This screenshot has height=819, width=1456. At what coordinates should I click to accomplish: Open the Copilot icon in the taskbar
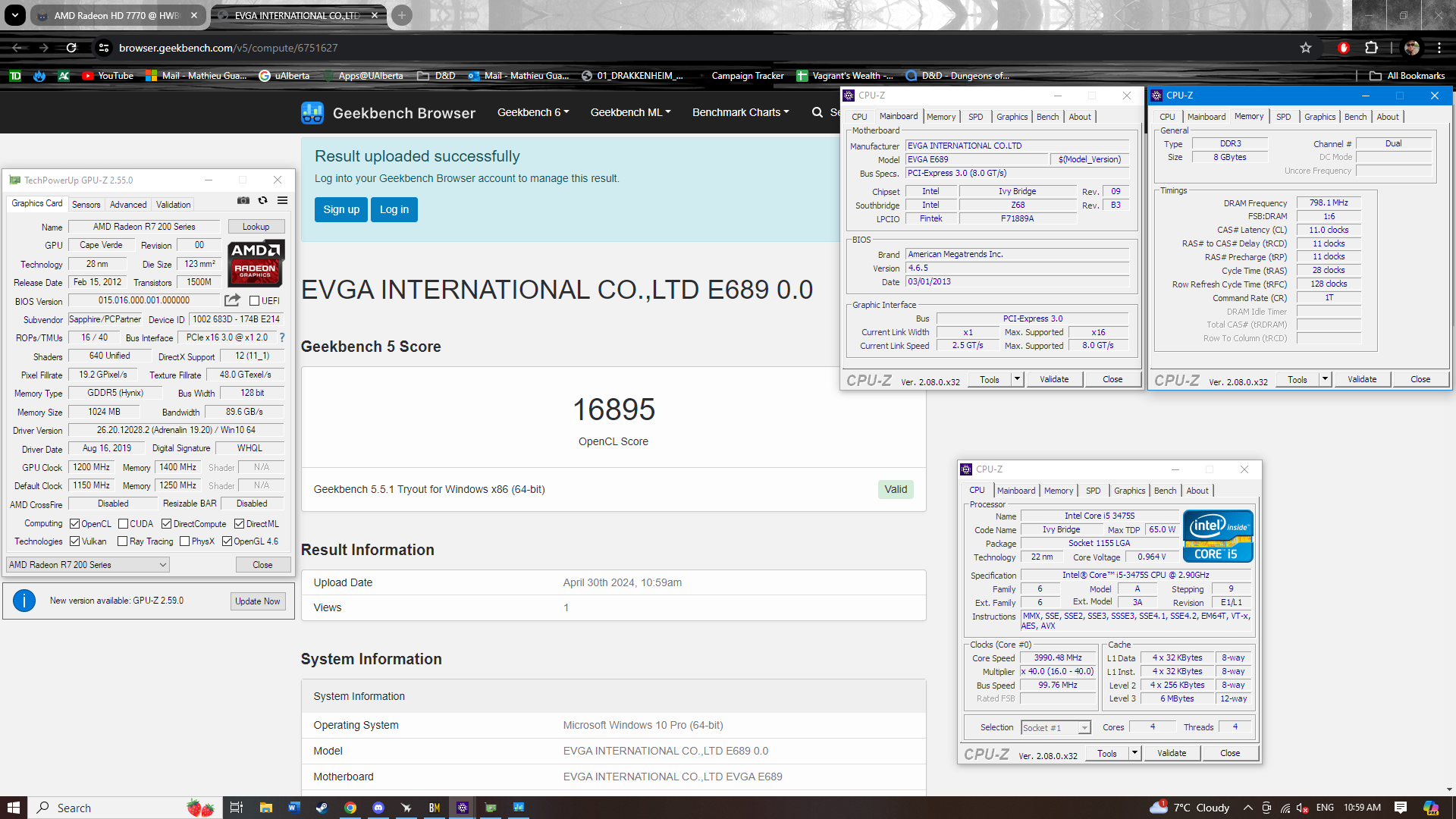tap(1431, 808)
